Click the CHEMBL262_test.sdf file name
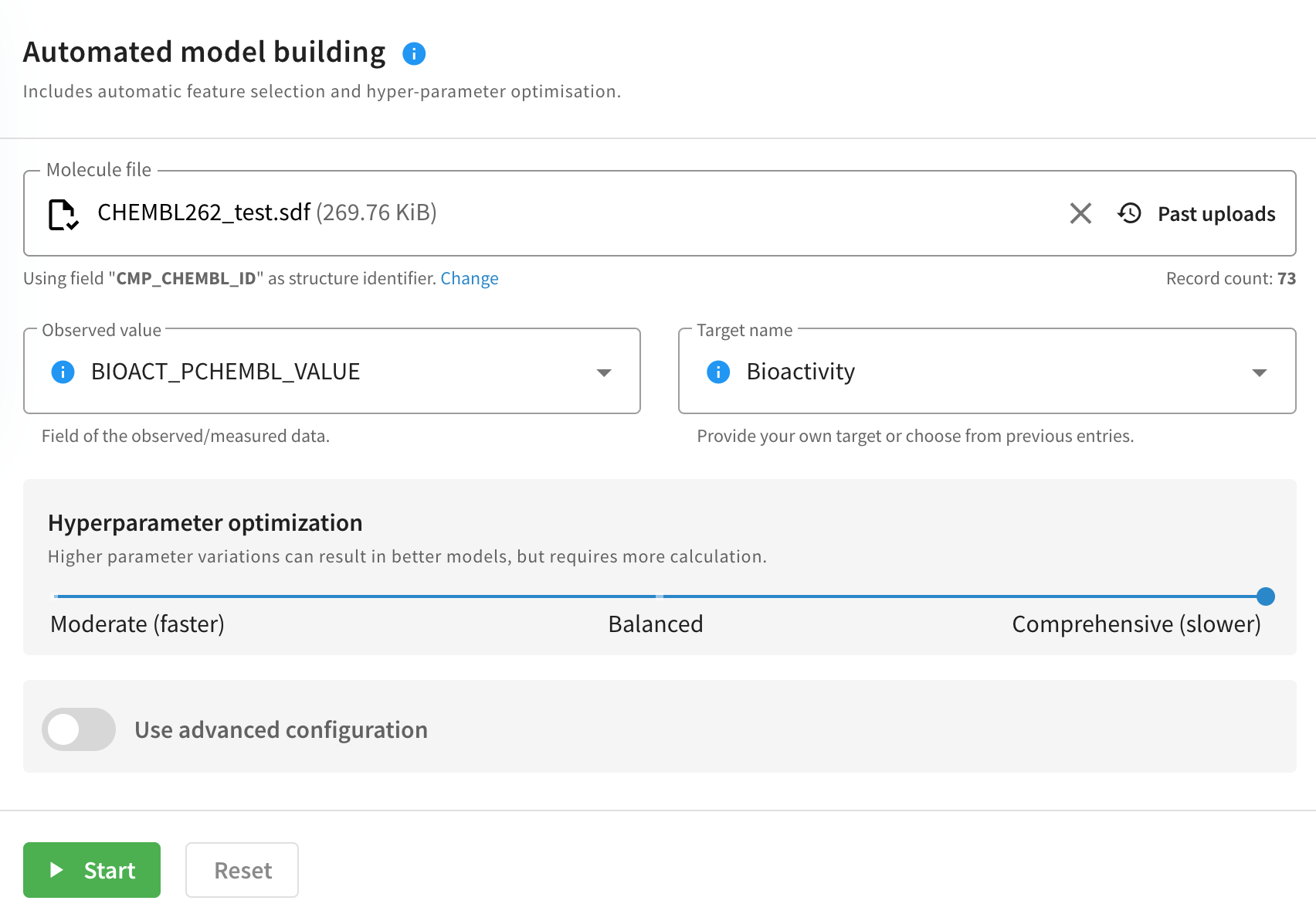The width and height of the screenshot is (1316, 921). [204, 212]
